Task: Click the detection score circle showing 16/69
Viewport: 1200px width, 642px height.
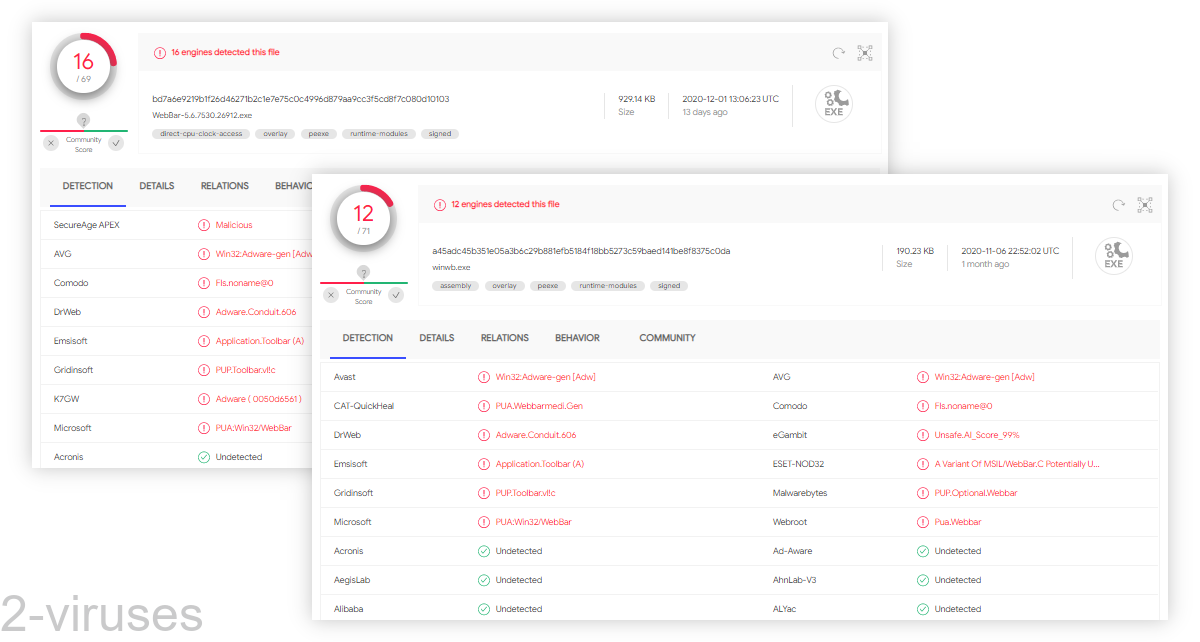Action: pos(83,63)
